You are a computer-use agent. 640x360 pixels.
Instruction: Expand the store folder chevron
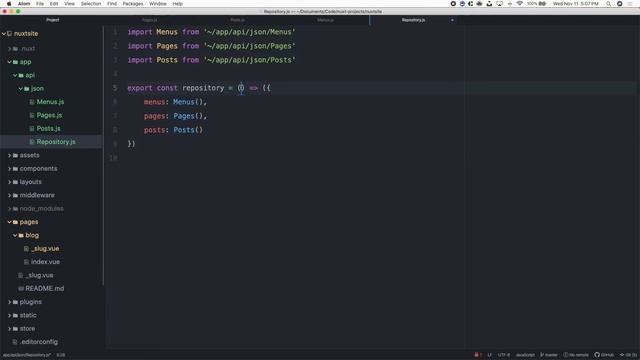coord(9,329)
